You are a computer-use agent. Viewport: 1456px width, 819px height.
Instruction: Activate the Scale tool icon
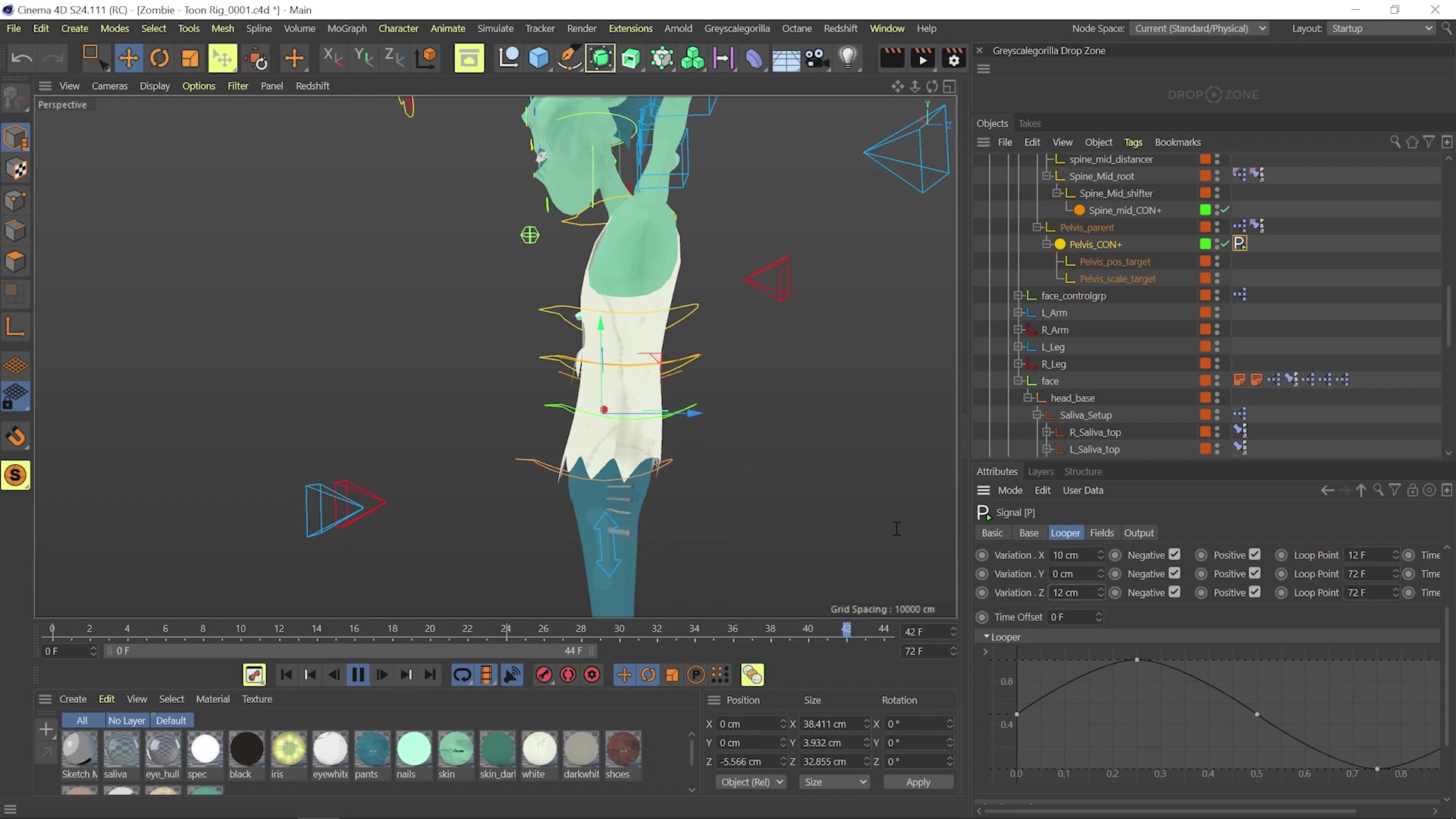point(190,58)
